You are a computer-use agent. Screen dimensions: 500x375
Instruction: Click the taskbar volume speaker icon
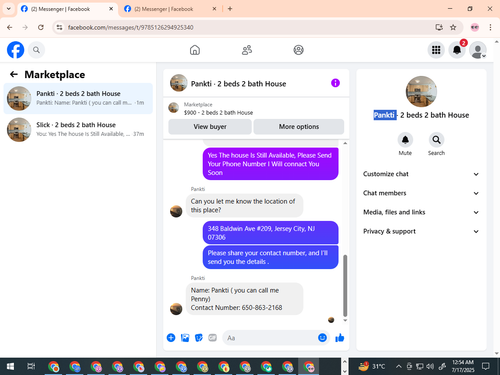coord(430,367)
